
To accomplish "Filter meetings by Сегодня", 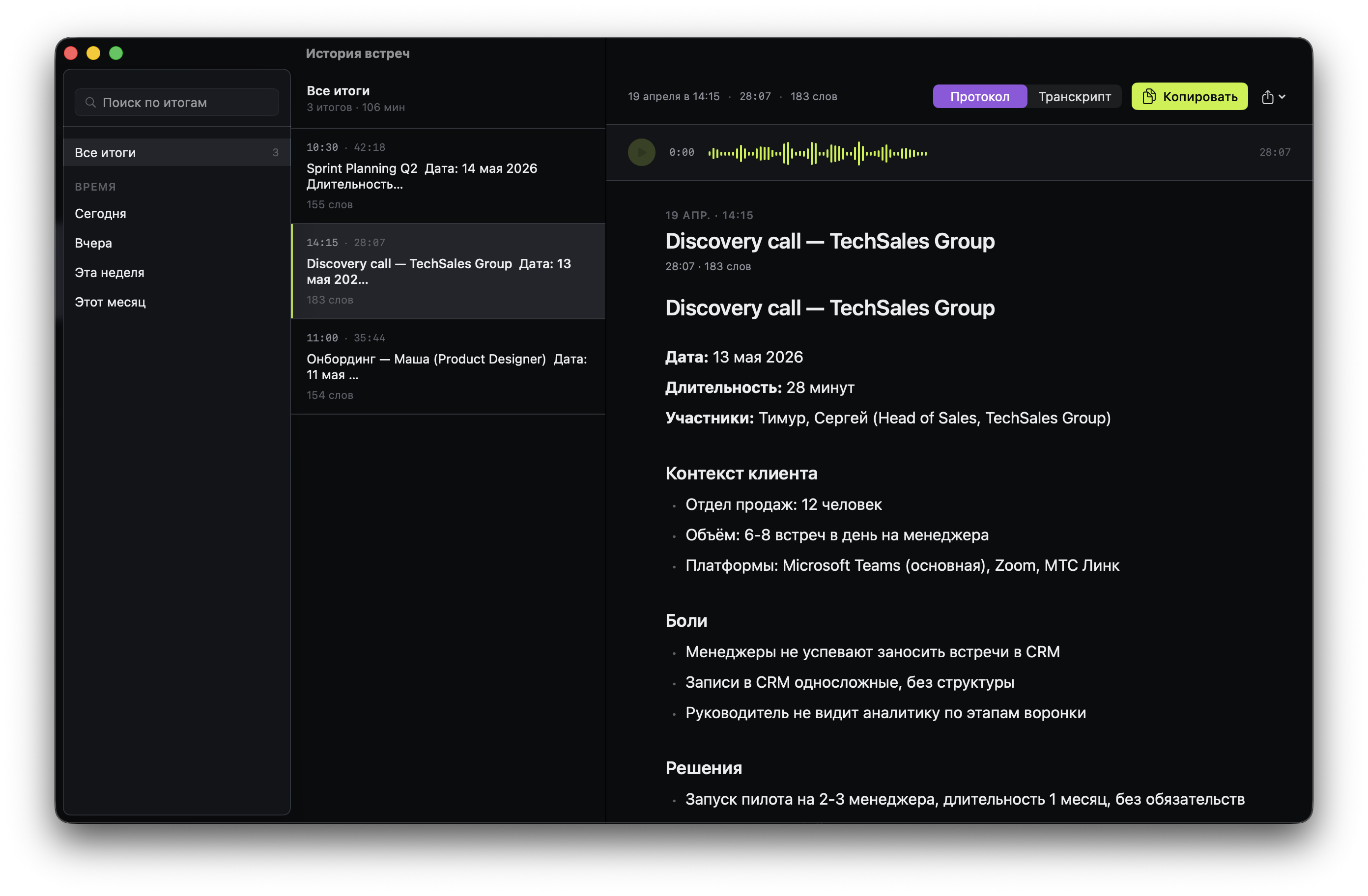I will 100,213.
